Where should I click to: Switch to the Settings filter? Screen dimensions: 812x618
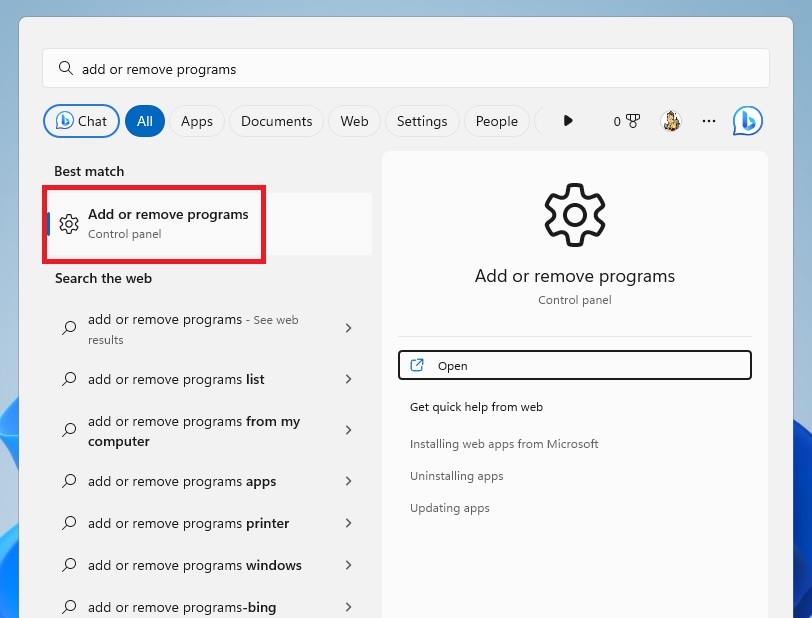(x=422, y=121)
